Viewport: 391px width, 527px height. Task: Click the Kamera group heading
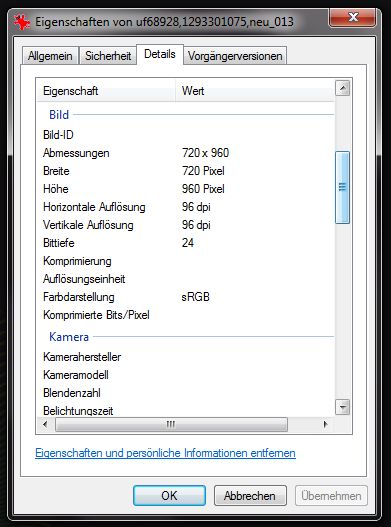[69, 336]
